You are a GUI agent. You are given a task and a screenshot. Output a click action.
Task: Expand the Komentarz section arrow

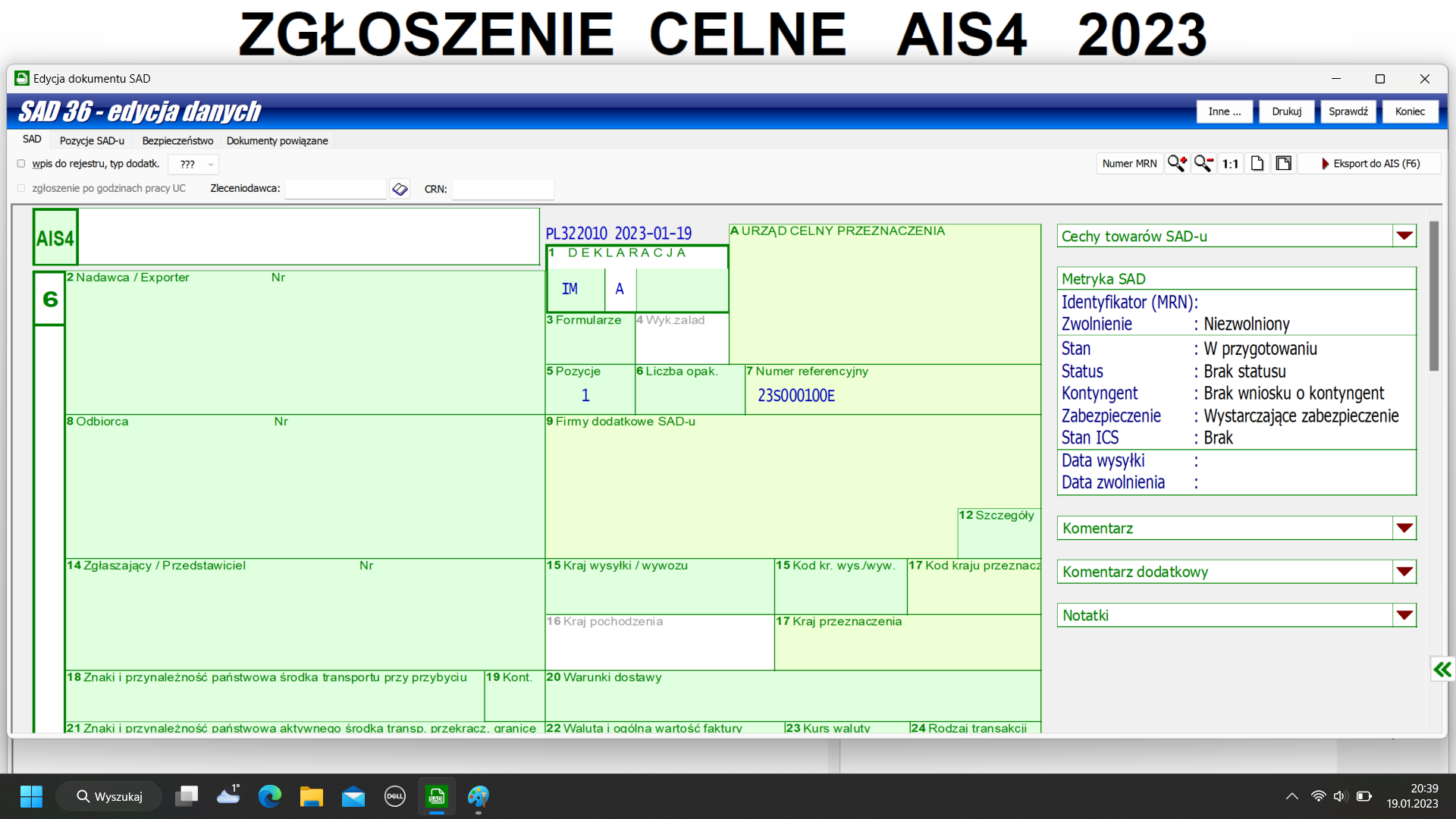tap(1404, 528)
